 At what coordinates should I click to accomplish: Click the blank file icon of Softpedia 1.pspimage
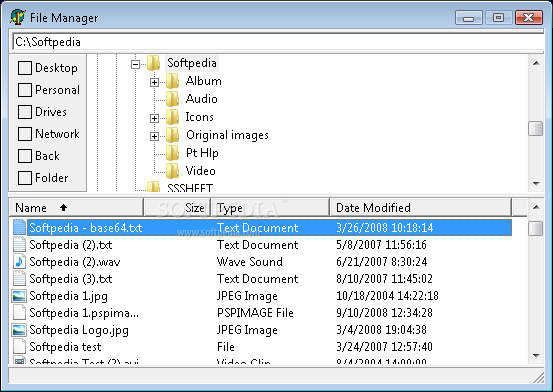pos(19,312)
